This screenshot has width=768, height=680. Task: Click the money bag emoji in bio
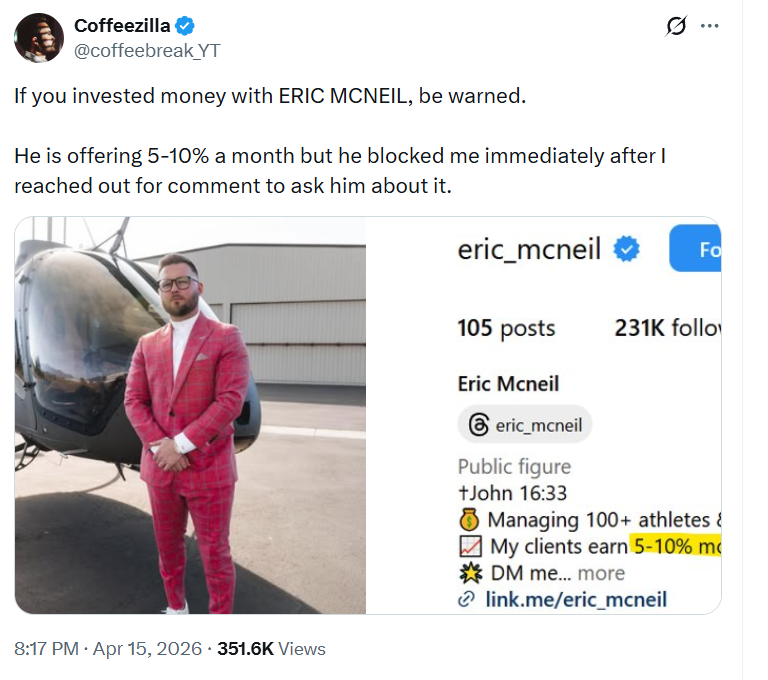[x=469, y=520]
